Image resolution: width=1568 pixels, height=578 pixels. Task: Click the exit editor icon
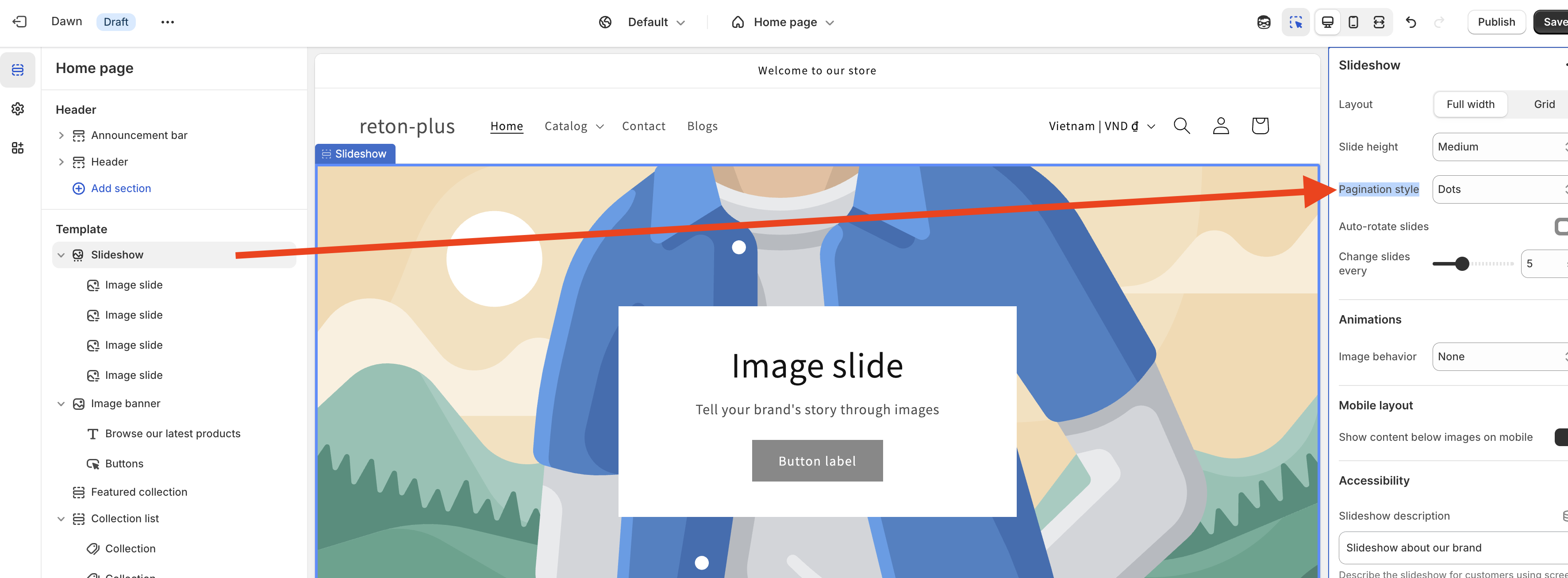point(19,22)
